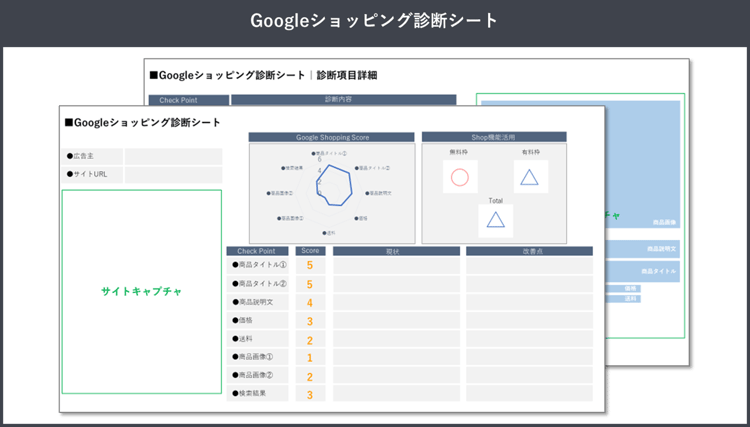This screenshot has height=427, width=750.
Task: Click score 5 in the 商品タイトル② row
Action: (310, 285)
